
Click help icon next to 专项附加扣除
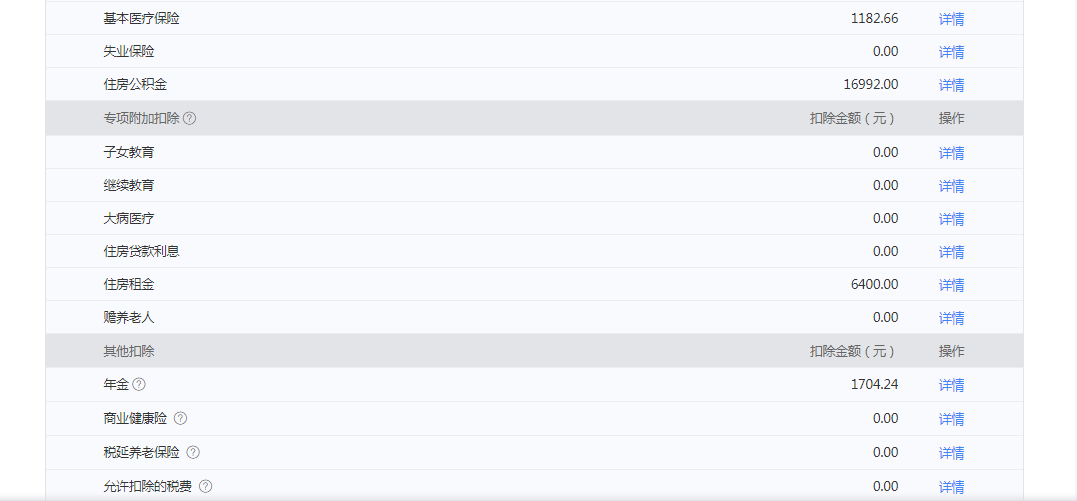pos(190,118)
